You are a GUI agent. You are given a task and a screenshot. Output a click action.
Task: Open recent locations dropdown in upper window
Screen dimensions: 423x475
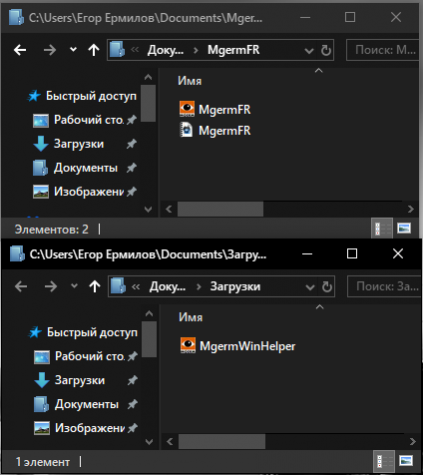click(x=73, y=50)
